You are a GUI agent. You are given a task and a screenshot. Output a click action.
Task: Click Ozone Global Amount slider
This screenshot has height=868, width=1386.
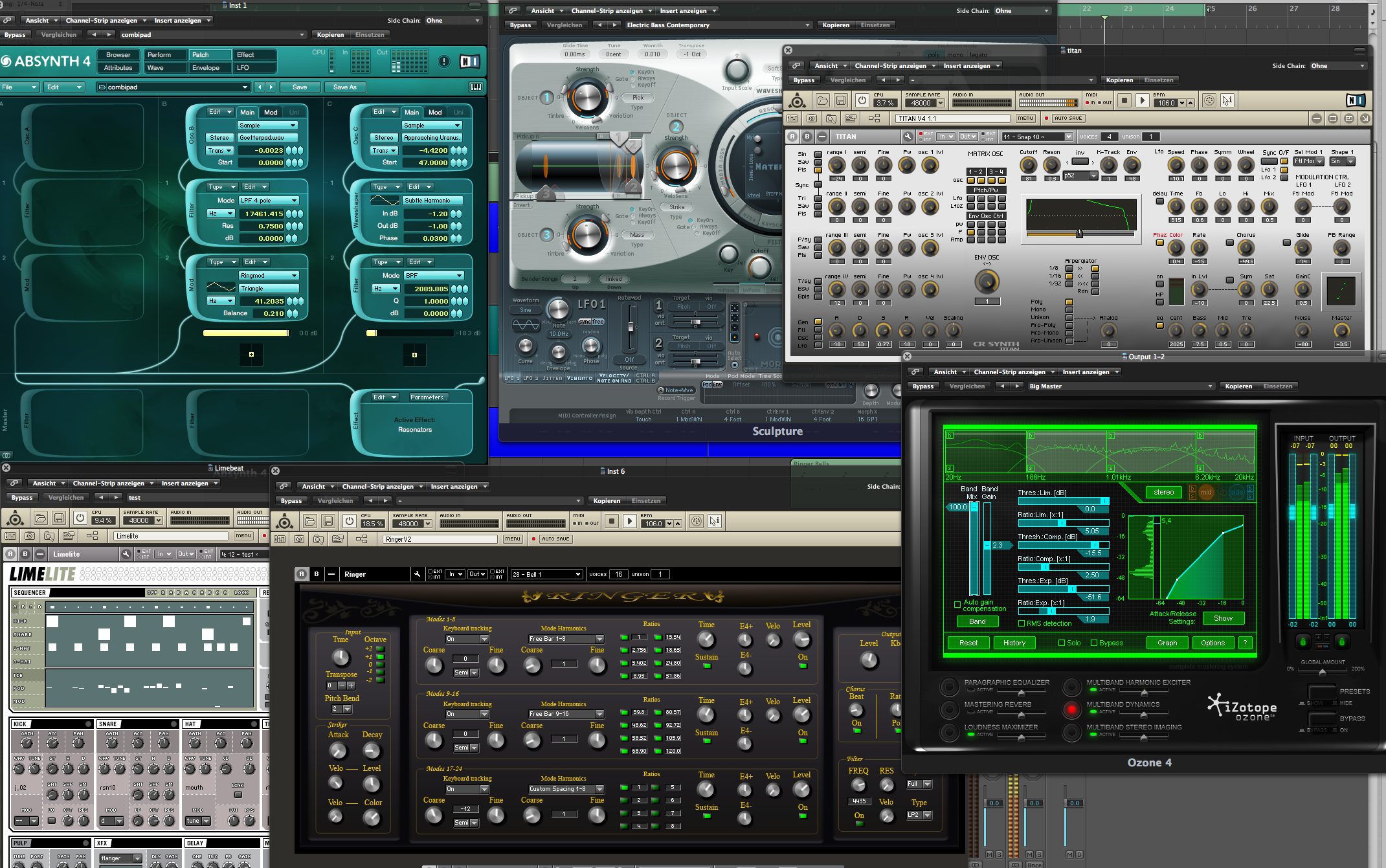point(1323,670)
